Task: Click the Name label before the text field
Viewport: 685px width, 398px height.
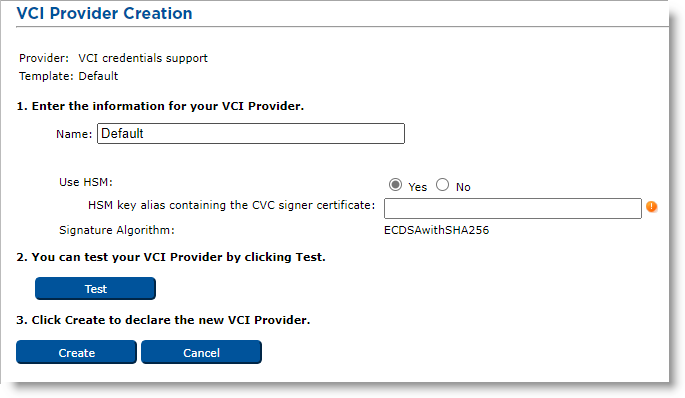Action: (74, 134)
